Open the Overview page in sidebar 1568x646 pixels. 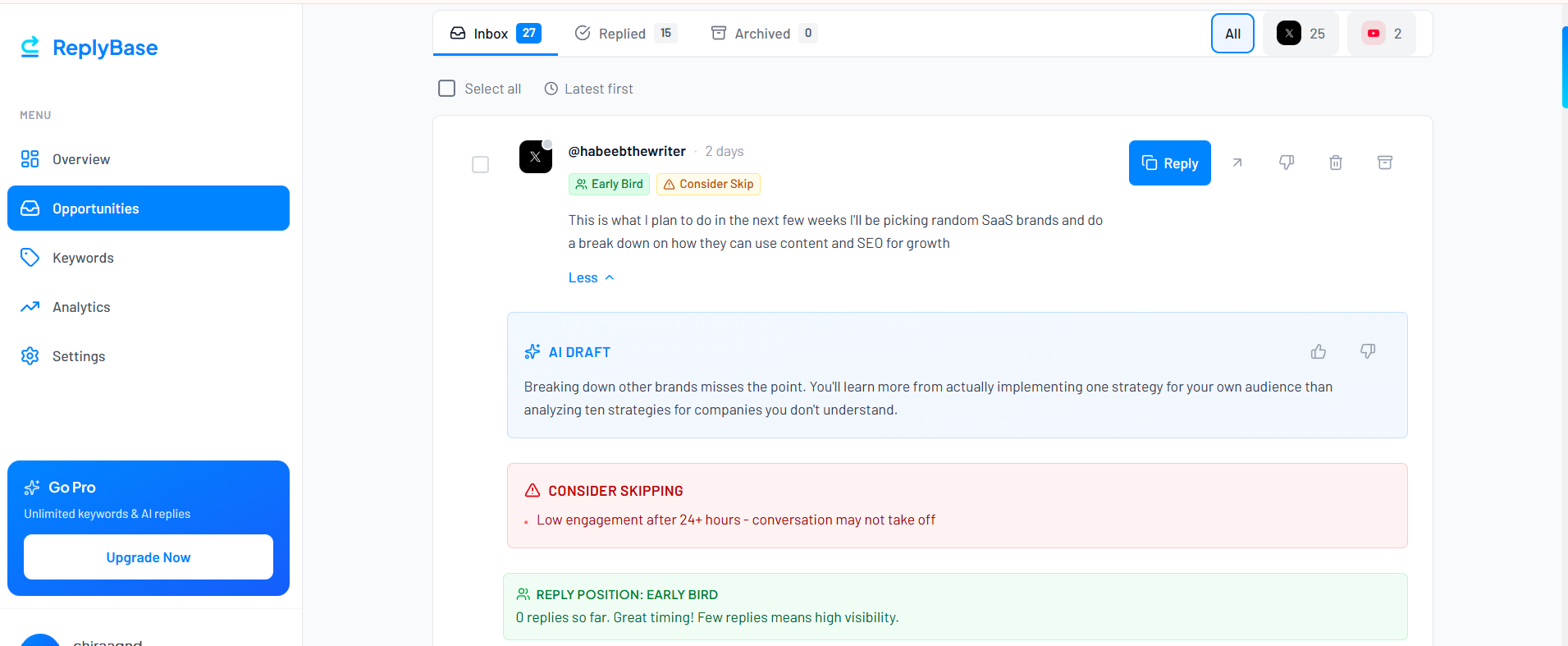click(x=149, y=159)
